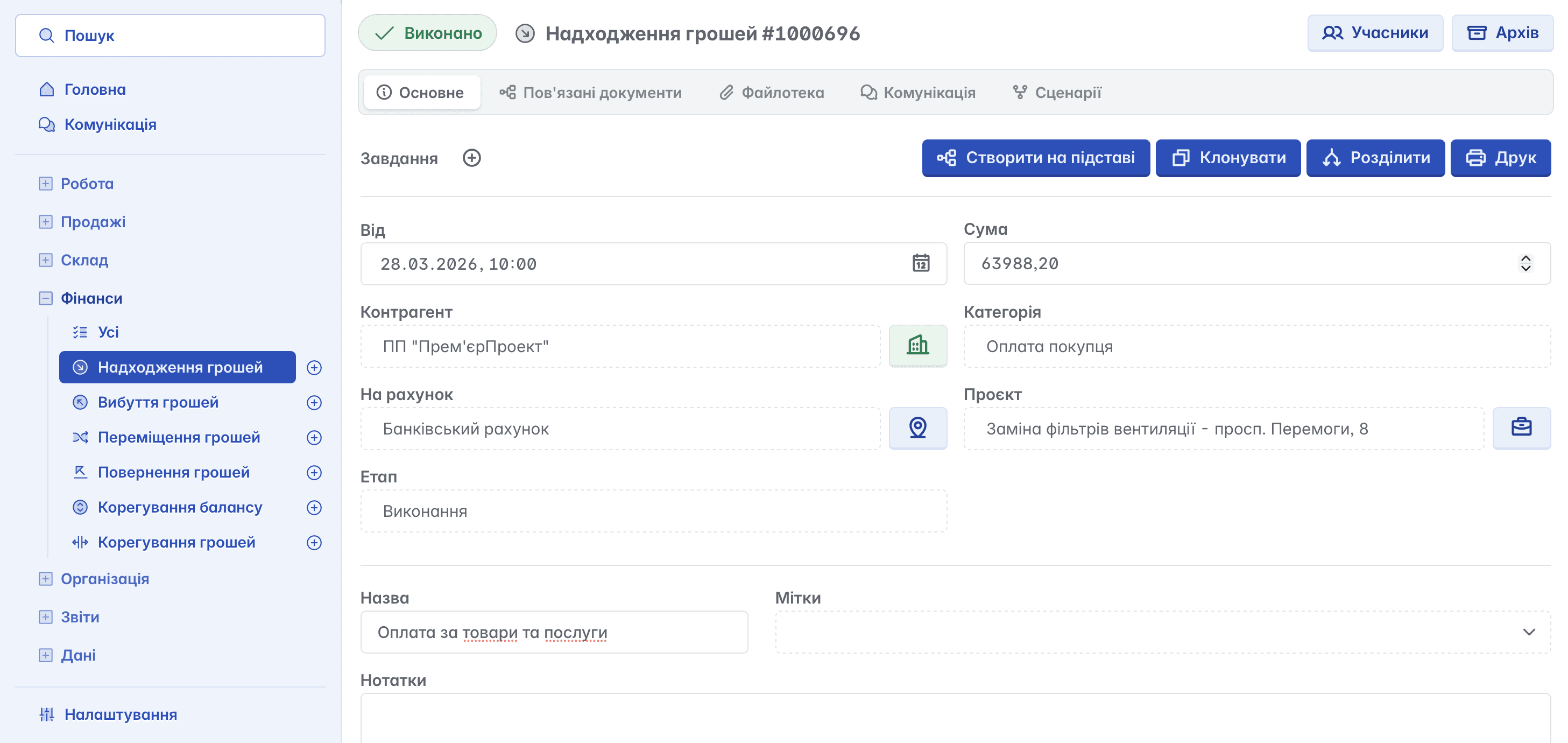1568x743 pixels.
Task: Open Повернення грошей in sidebar
Action: (x=173, y=473)
